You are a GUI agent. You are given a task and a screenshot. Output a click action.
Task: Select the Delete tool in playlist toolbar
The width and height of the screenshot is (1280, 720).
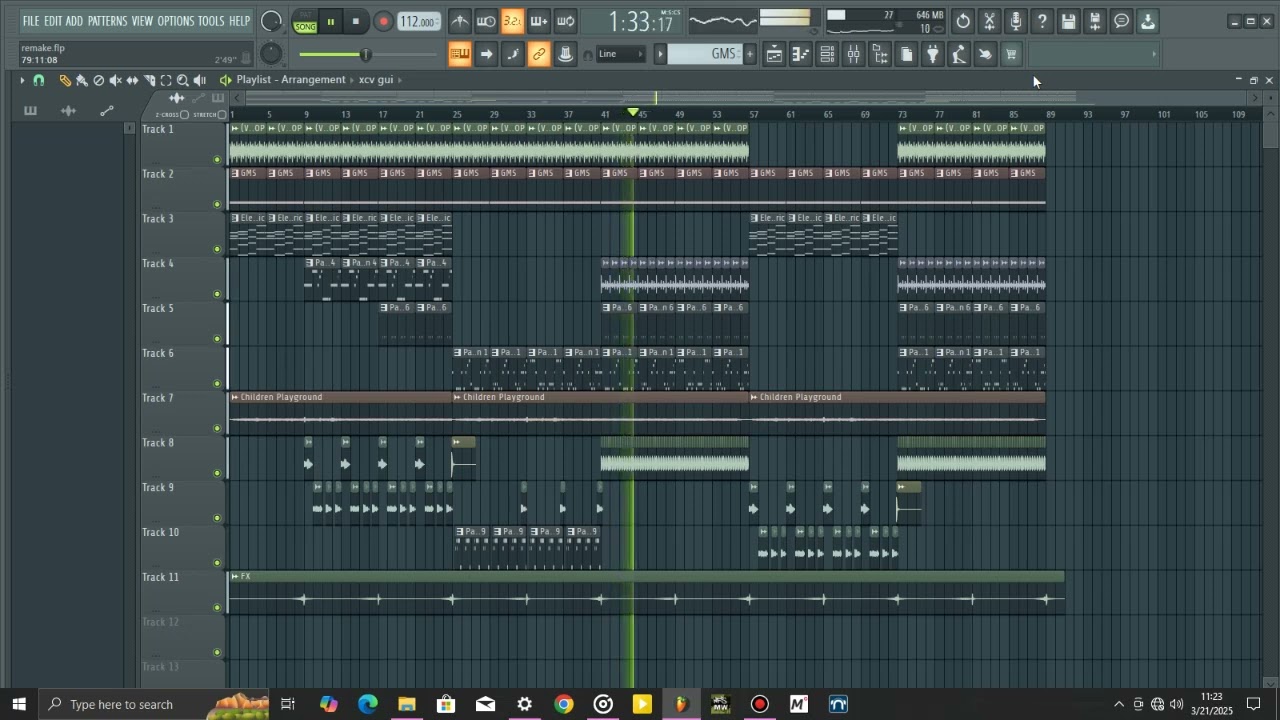[99, 80]
